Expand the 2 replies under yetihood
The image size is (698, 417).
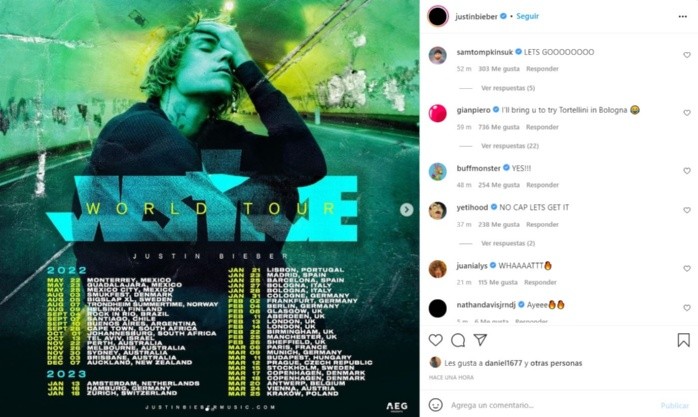[x=508, y=243]
